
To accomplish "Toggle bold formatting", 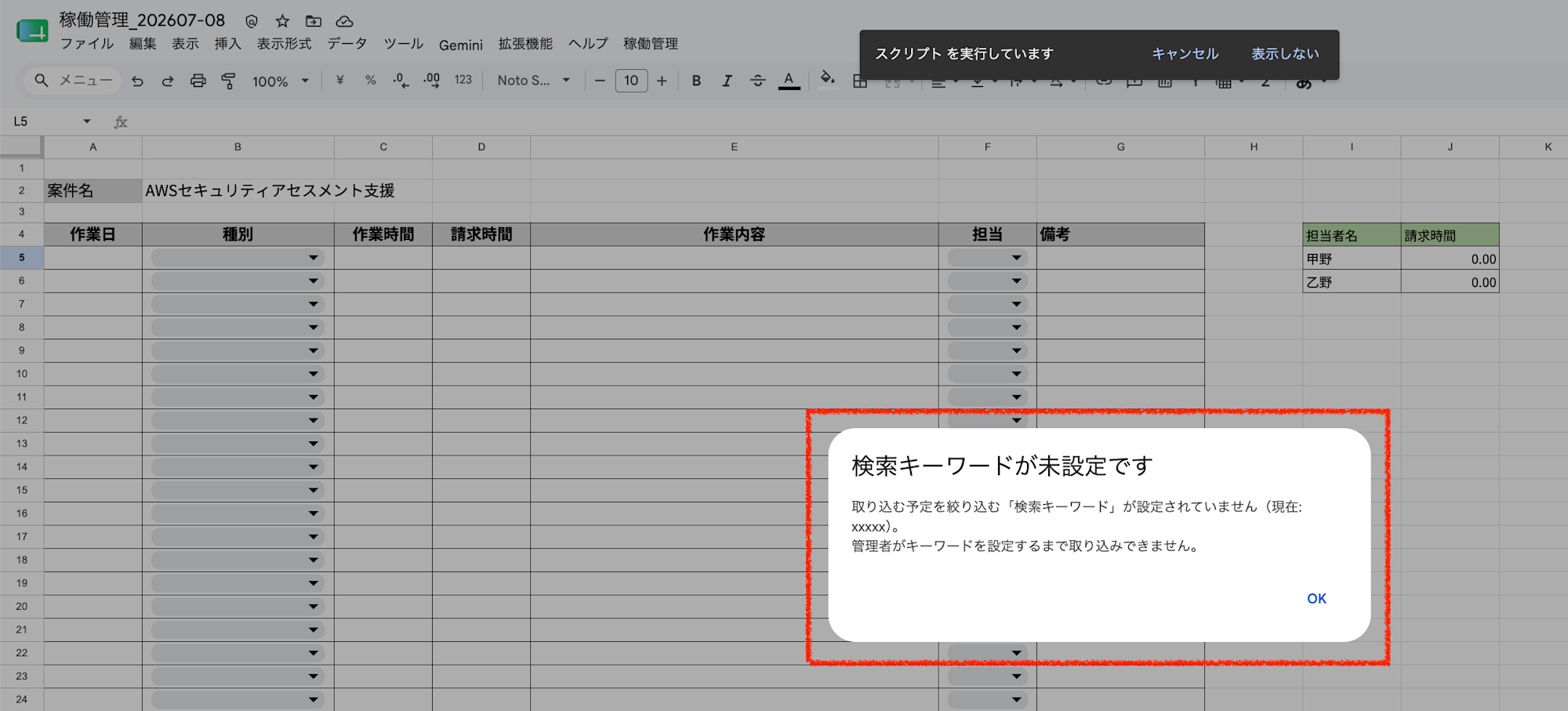I will (x=696, y=81).
